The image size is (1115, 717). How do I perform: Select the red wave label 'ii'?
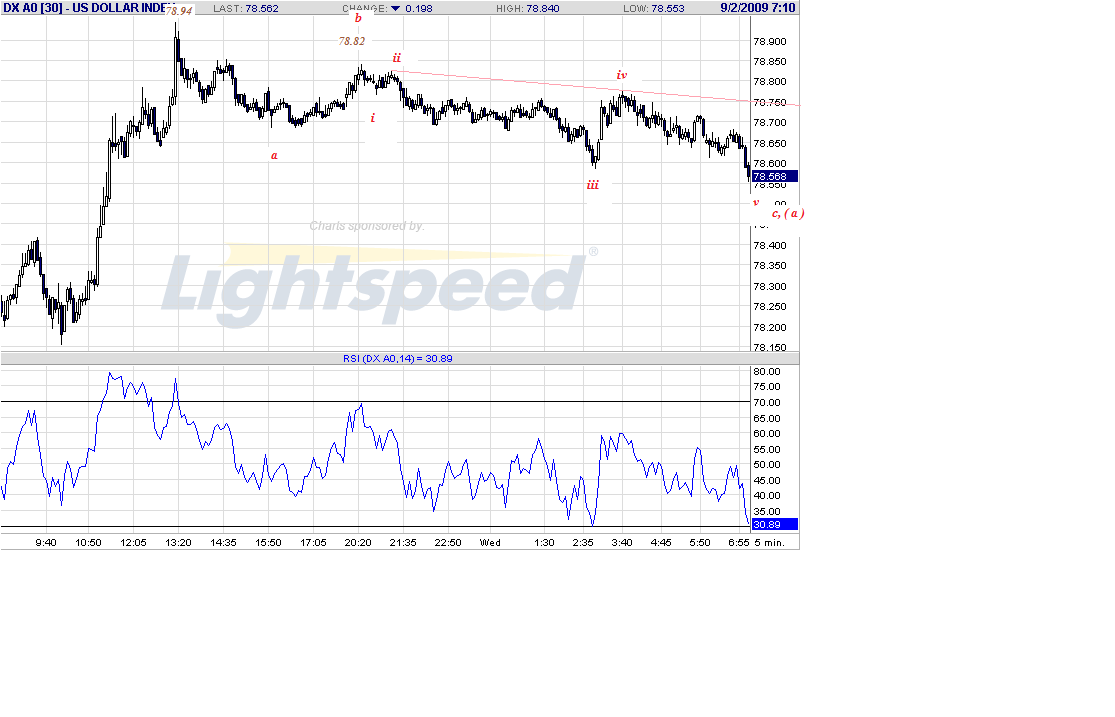(x=397, y=58)
